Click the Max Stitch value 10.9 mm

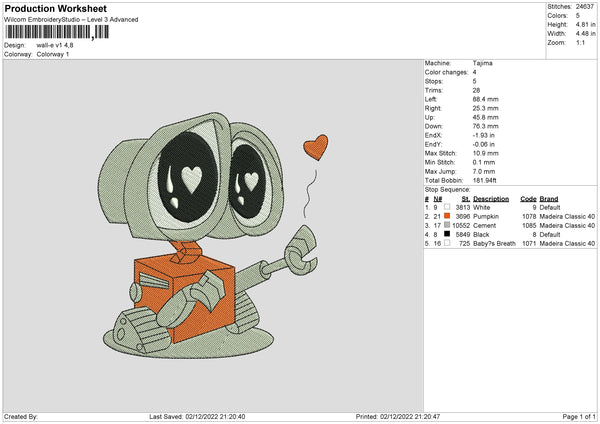tap(486, 153)
